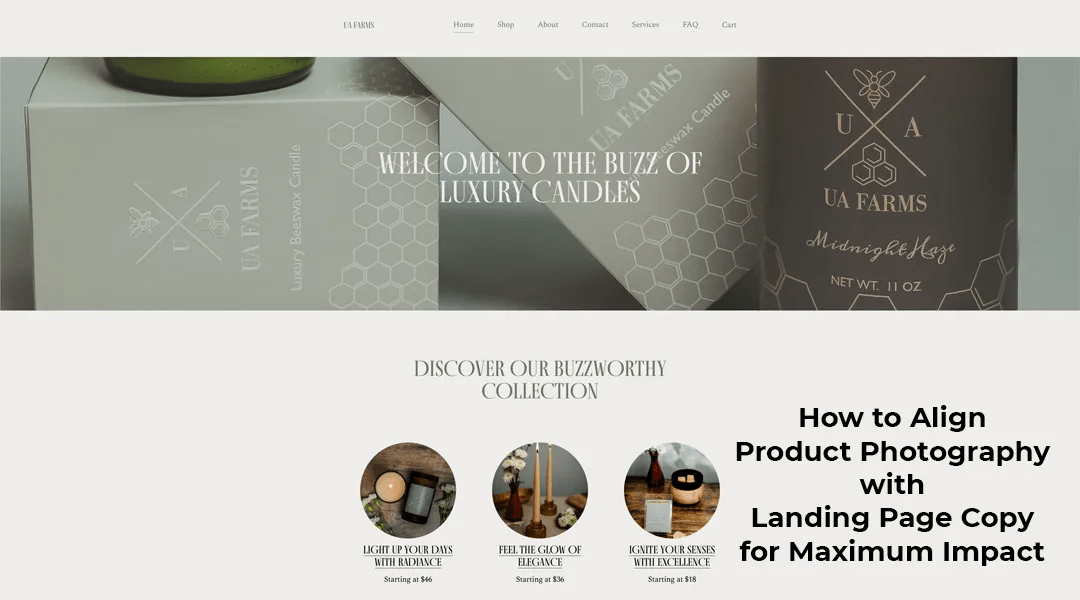Screen dimensions: 1080x600
Task: Click the Welcome to the Buzz hero heading
Action: [540, 178]
